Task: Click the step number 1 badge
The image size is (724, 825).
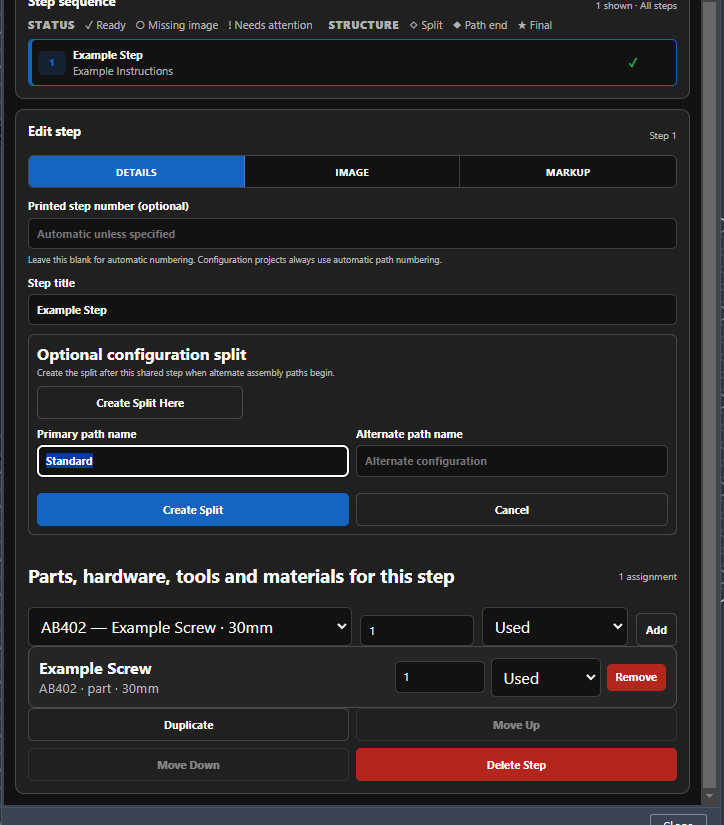Action: 52,63
